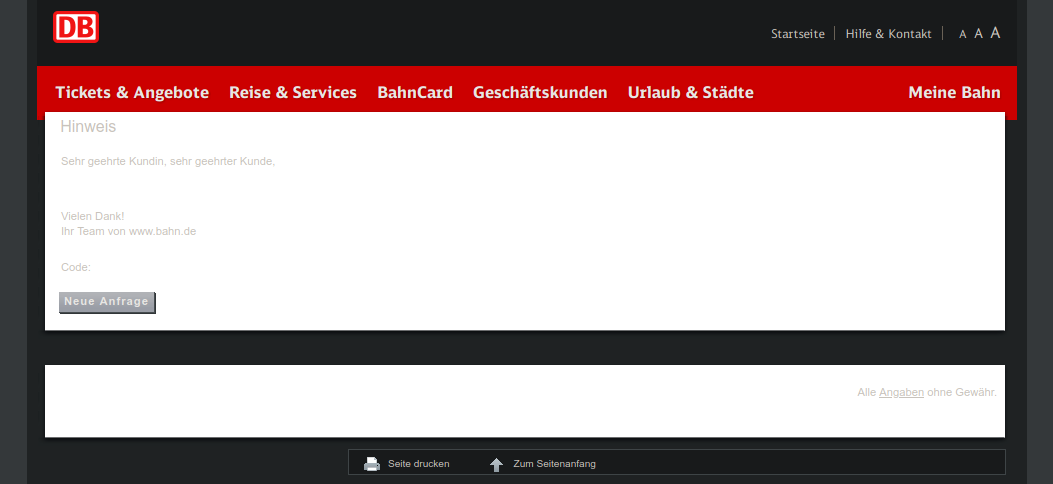Viewport: 1053px width, 484px height.
Task: Select smallest font size A
Action: click(x=962, y=34)
